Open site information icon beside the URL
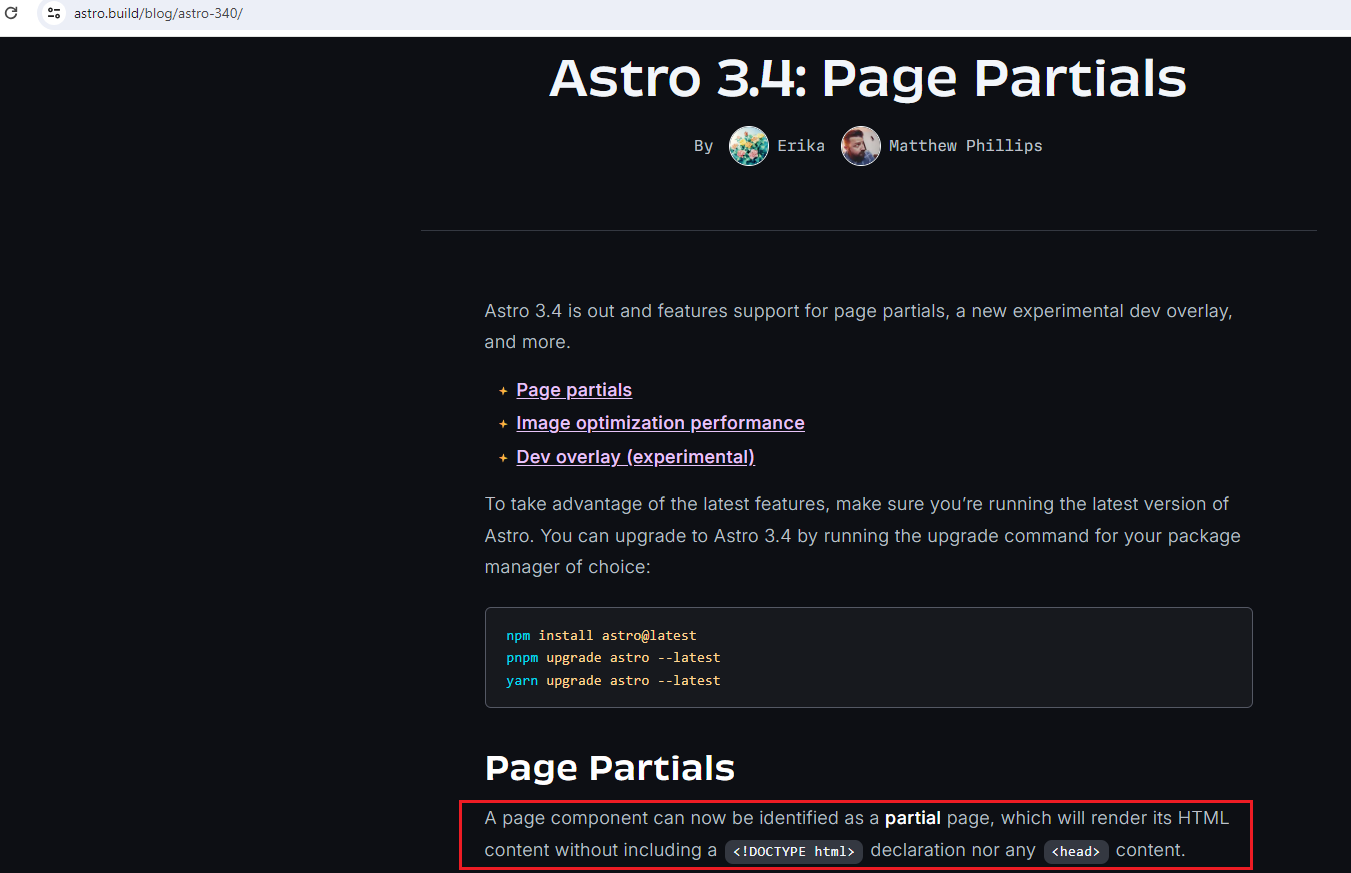Screen dimensions: 1351x873 tap(54, 13)
